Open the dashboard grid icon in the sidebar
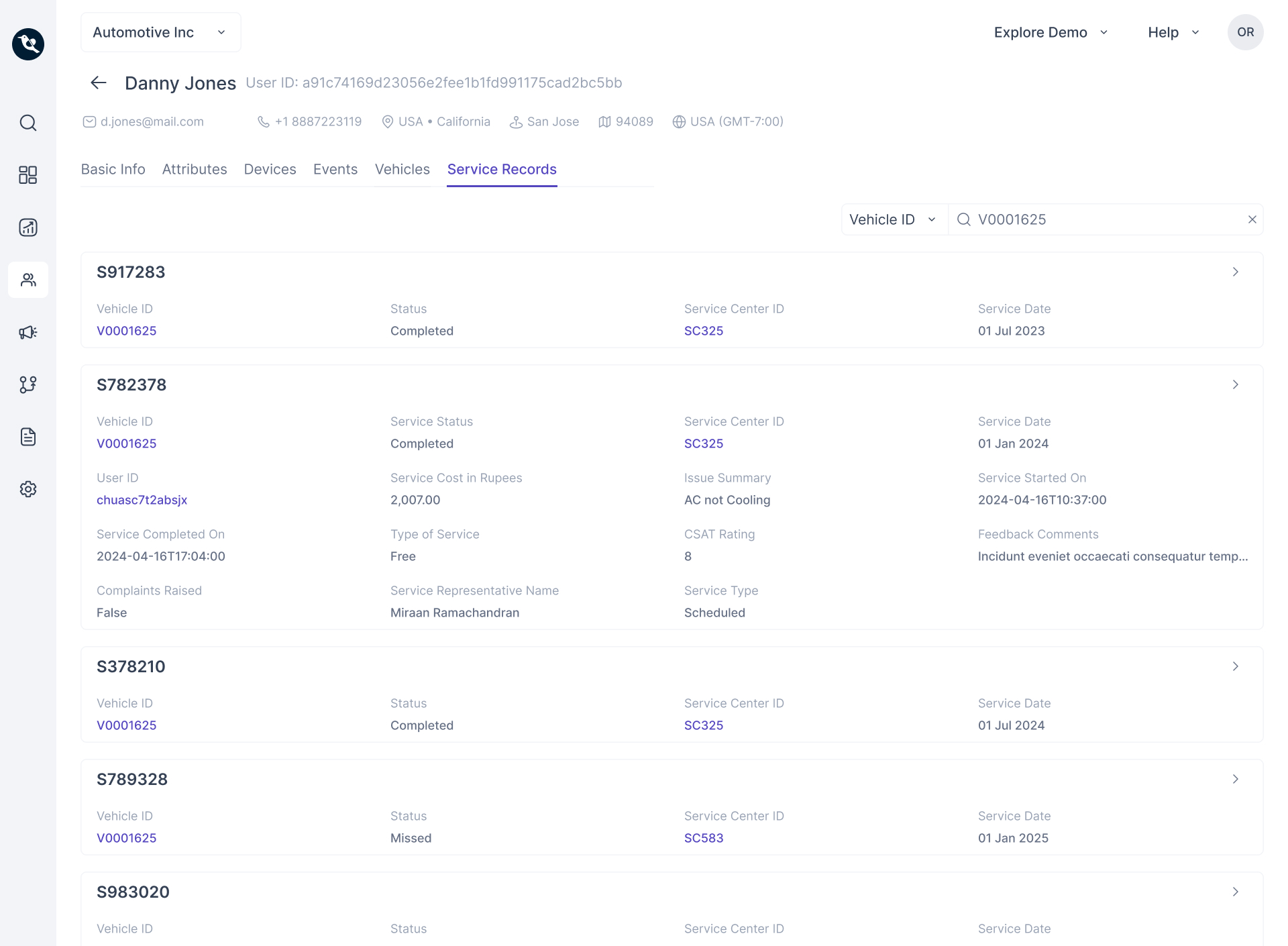This screenshot has height=946, width=1288. 28,175
